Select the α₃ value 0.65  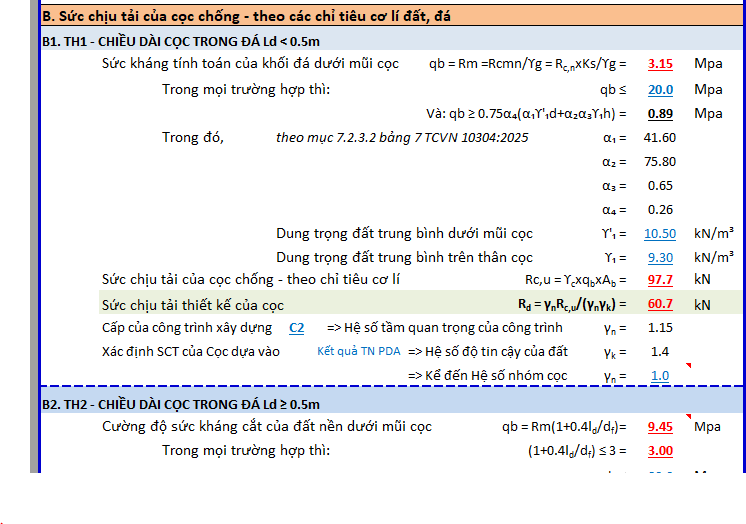660,186
